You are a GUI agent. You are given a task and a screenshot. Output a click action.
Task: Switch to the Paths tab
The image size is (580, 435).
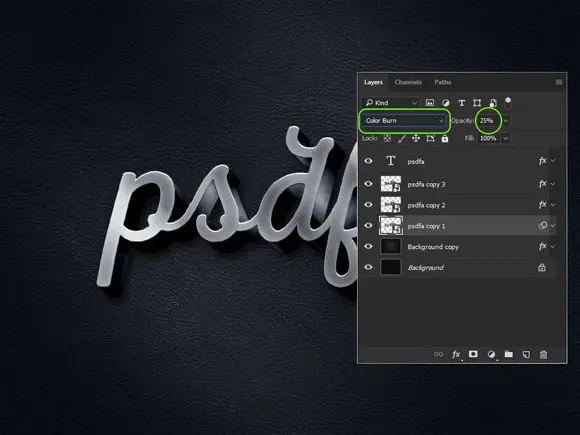(x=443, y=82)
